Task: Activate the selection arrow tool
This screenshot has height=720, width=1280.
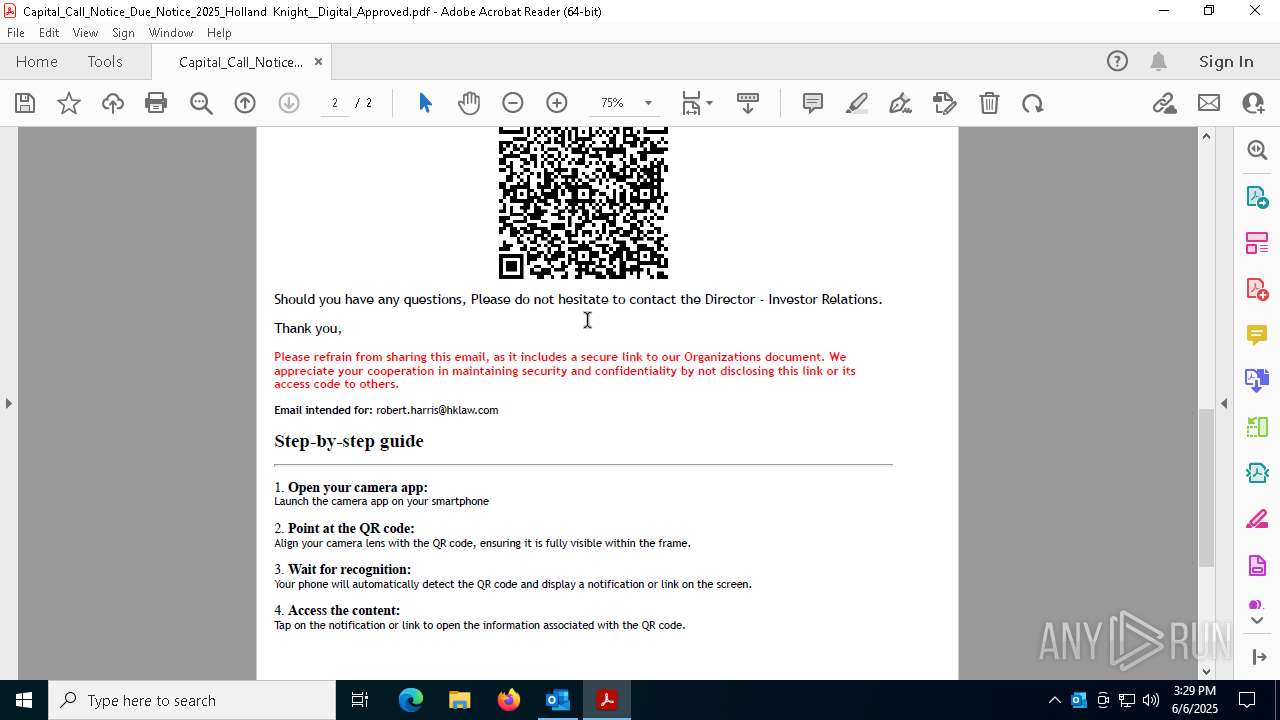Action: (425, 103)
